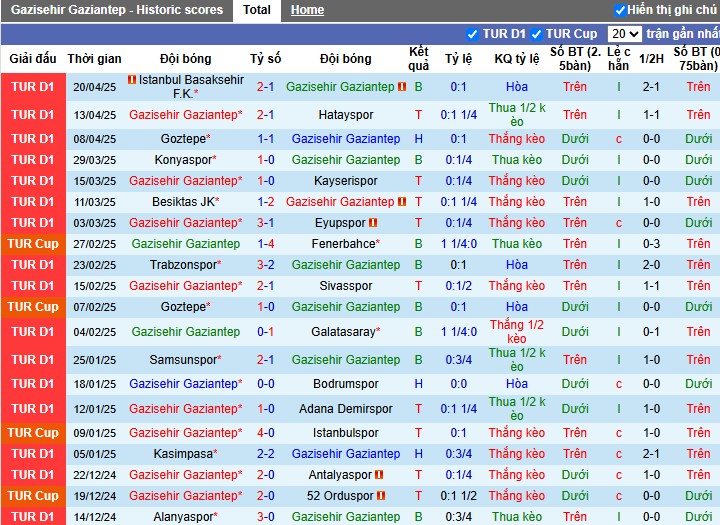Open the Alanyaspor team link
This screenshot has width=720, height=525.
pyautogui.click(x=183, y=517)
